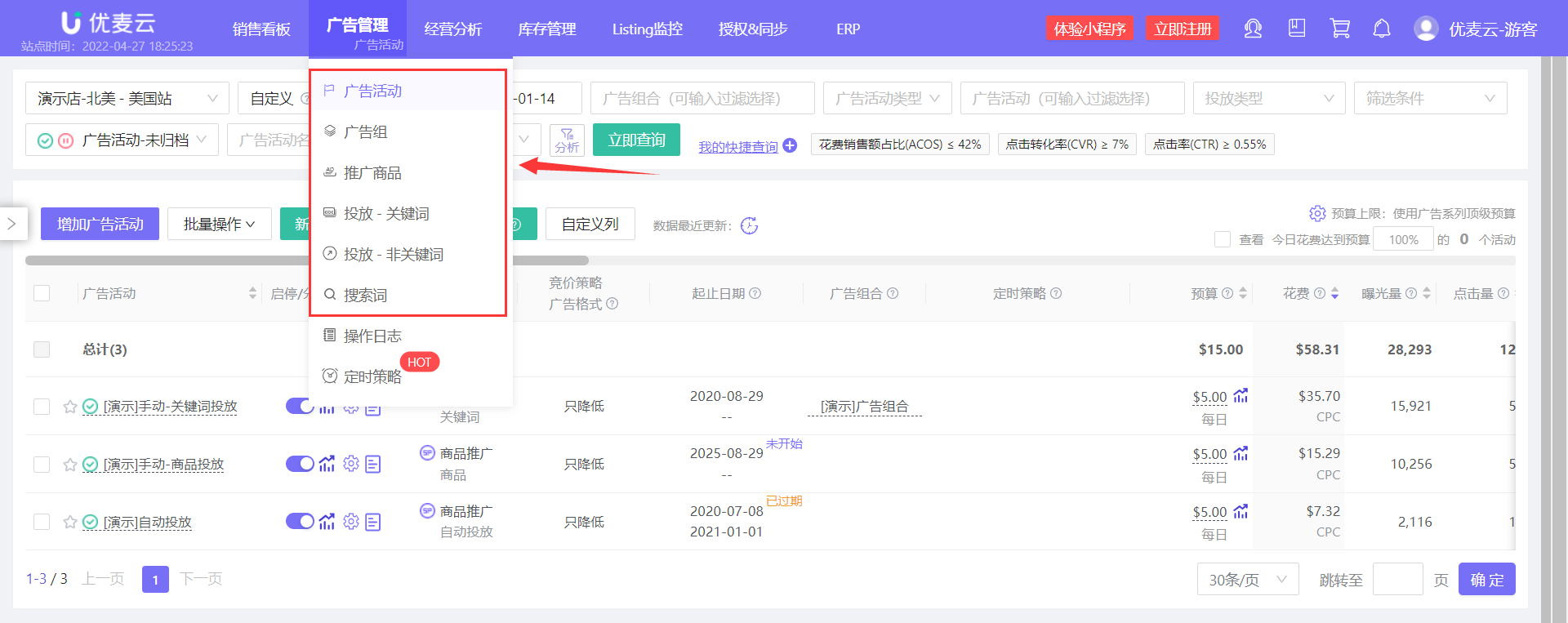Viewport: 1568px width, 623px height.
Task: Click the 确定 page jump button
Action: tap(1486, 579)
